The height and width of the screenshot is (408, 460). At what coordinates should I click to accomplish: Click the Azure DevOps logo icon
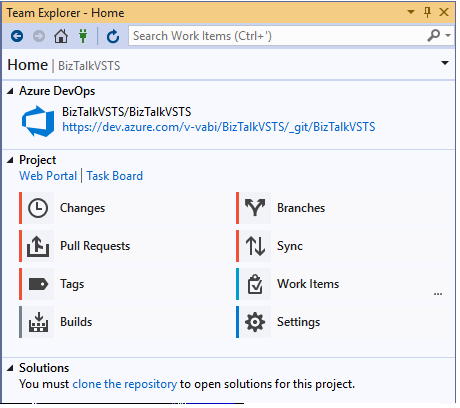pos(38,121)
